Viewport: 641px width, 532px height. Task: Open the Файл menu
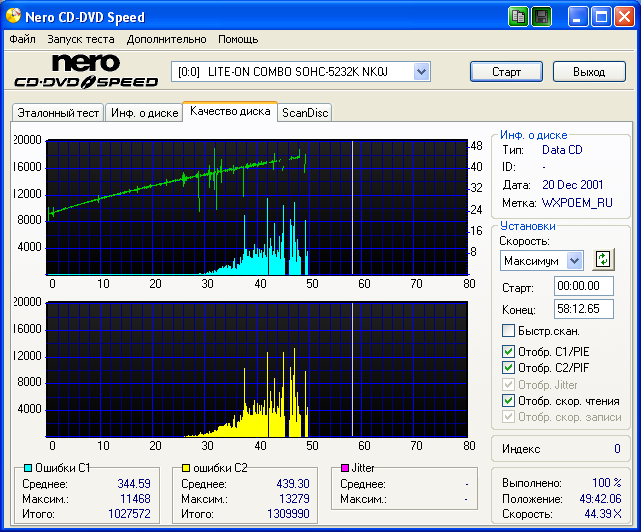(x=22, y=39)
